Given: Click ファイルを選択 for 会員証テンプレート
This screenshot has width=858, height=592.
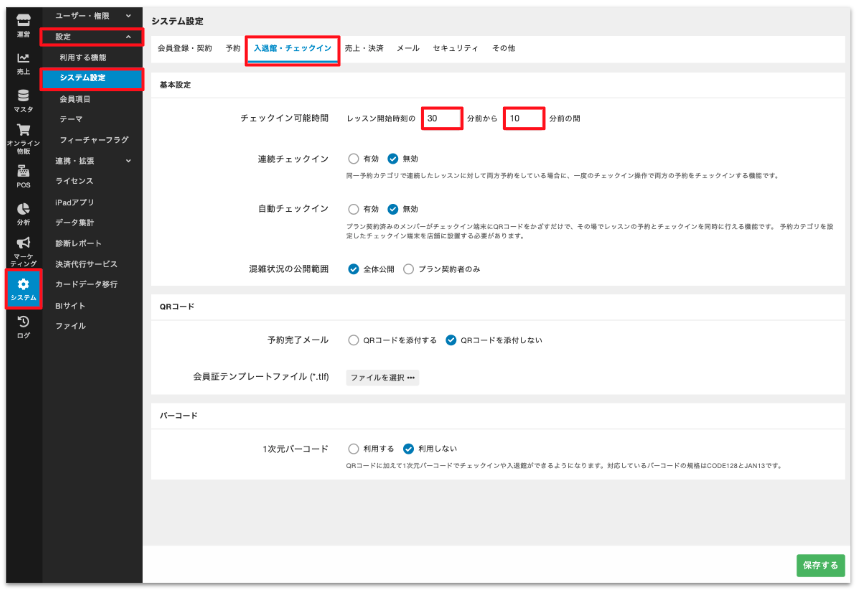Looking at the screenshot, I should point(382,378).
